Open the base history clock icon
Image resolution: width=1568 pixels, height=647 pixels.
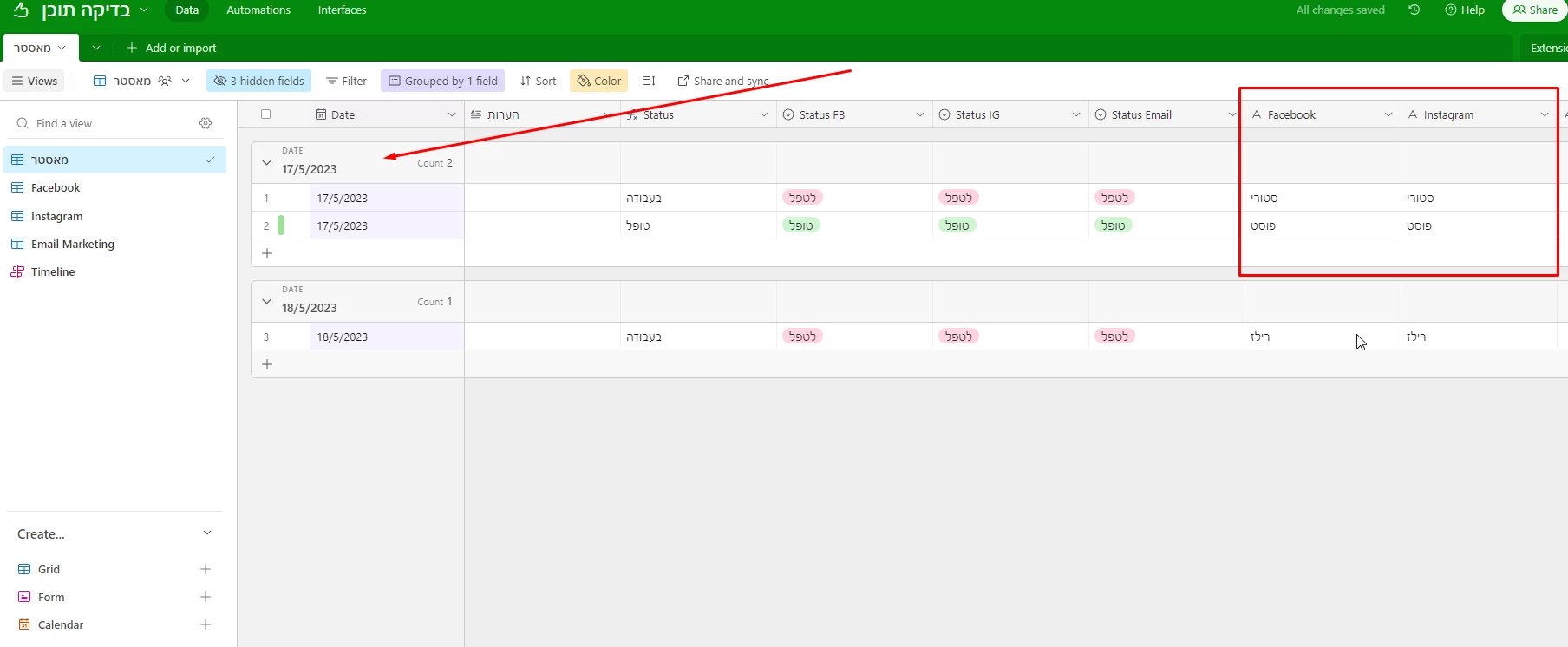(x=1414, y=10)
